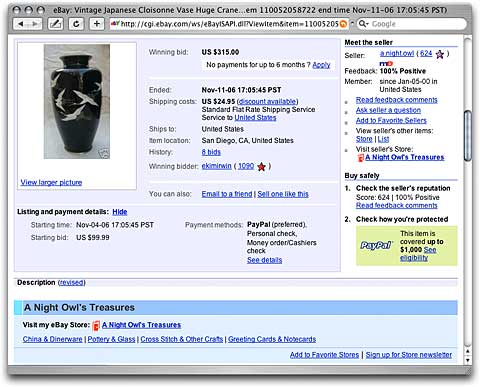The height and width of the screenshot is (387, 480).
Task: Open the 8 bids history link
Action: (x=211, y=152)
